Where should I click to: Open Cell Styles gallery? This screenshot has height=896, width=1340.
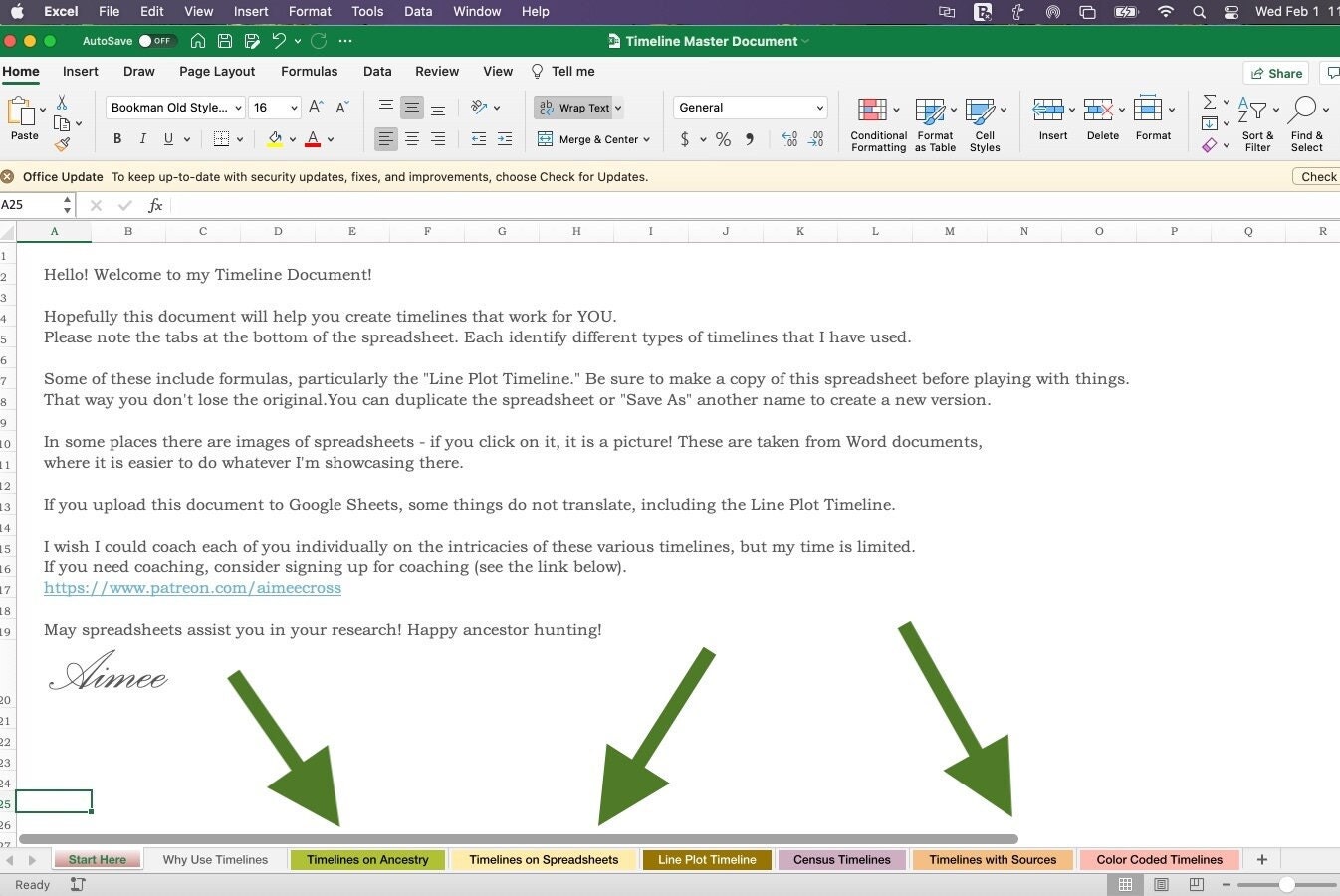[x=984, y=122]
